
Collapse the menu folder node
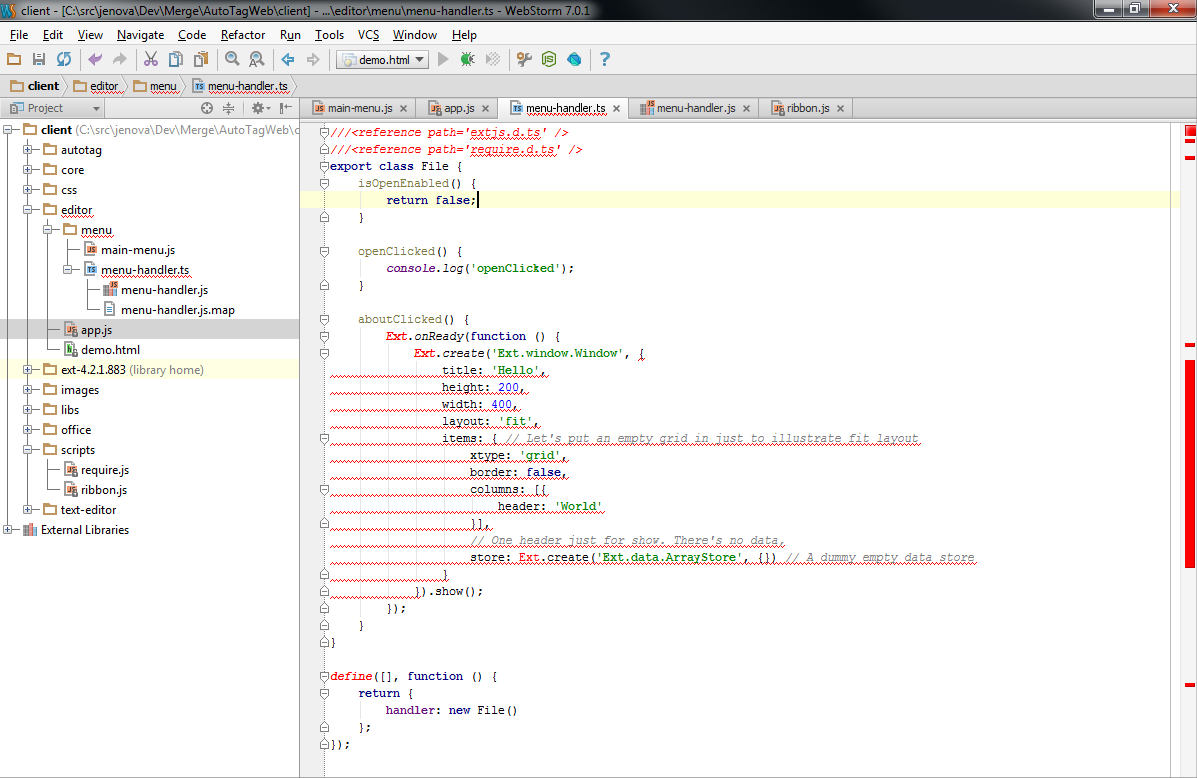click(47, 229)
